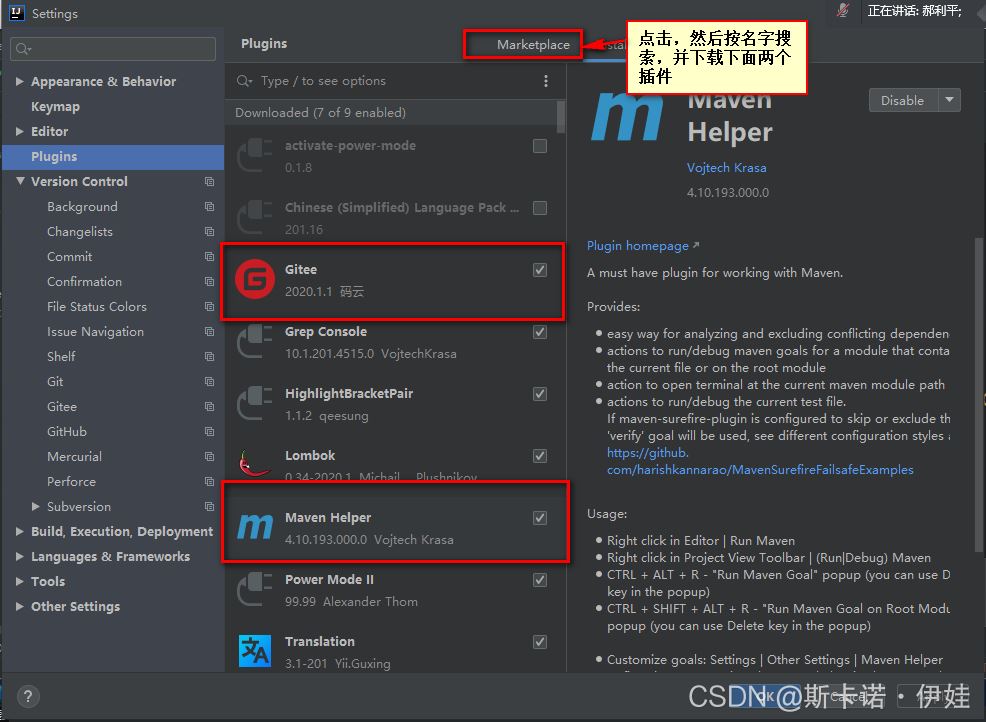
Task: Click the copy icon next to Subversion
Action: (209, 507)
